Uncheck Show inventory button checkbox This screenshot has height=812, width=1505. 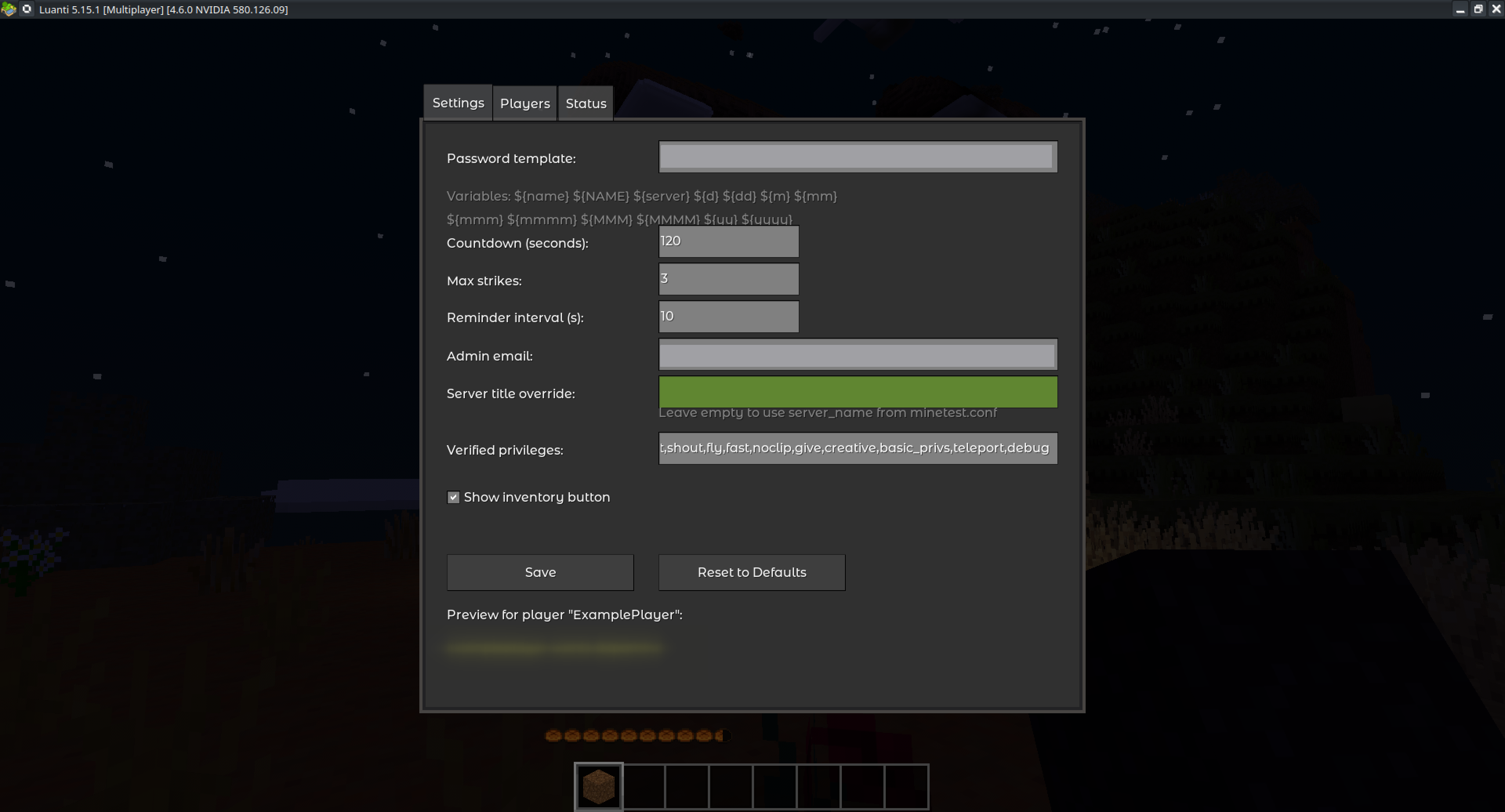[453, 497]
